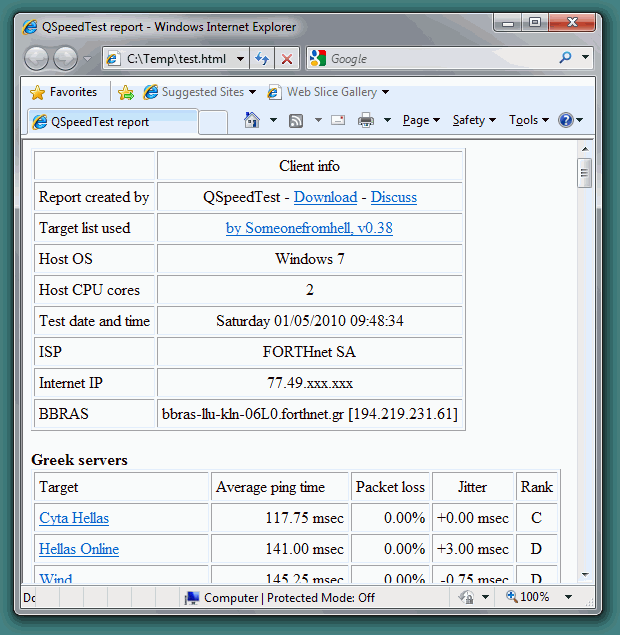The image size is (620, 635).
Task: Click 'Saturday 01/05/2010 09:48:34' date cell
Action: [x=310, y=321]
